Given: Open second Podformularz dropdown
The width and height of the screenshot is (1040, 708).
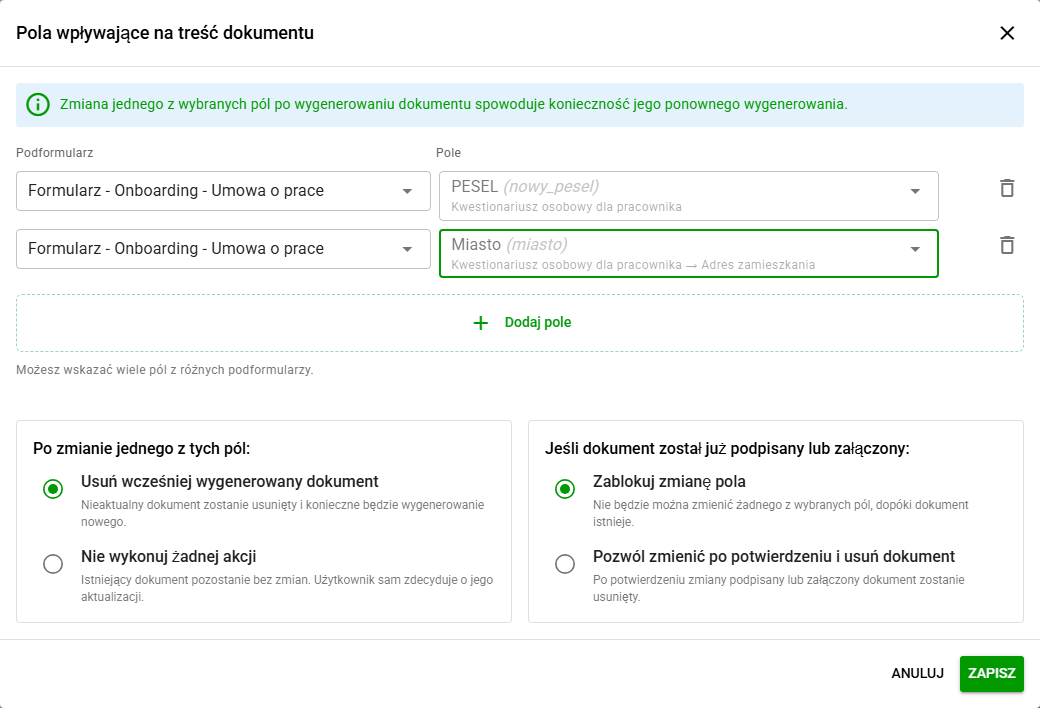Looking at the screenshot, I should (224, 249).
